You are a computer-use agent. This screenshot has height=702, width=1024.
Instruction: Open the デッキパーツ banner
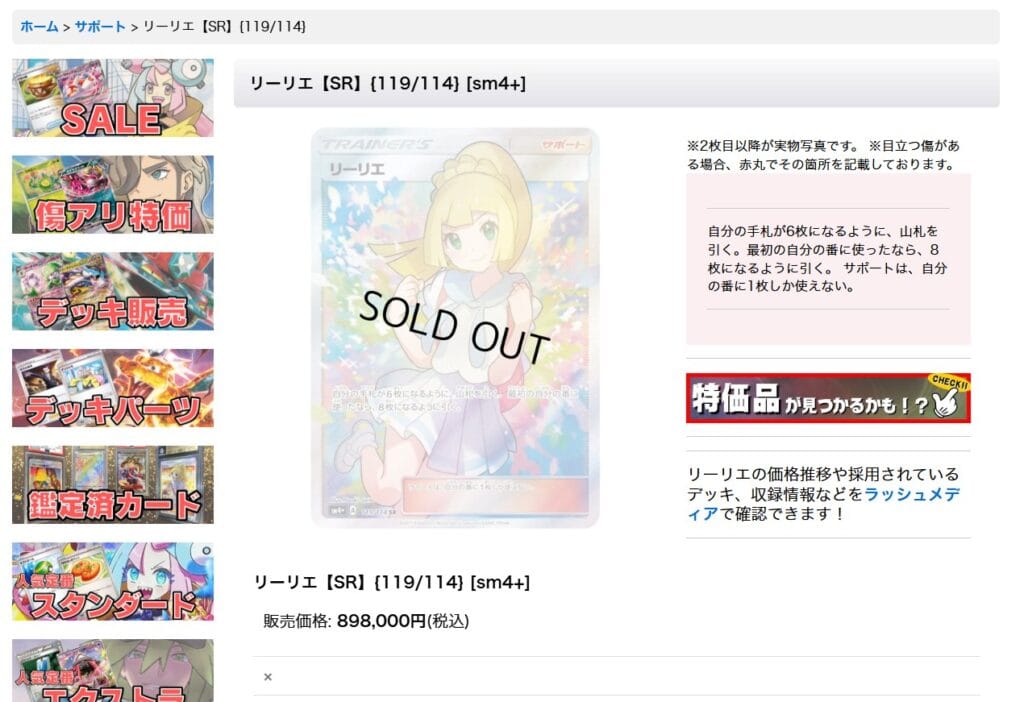[x=112, y=387]
